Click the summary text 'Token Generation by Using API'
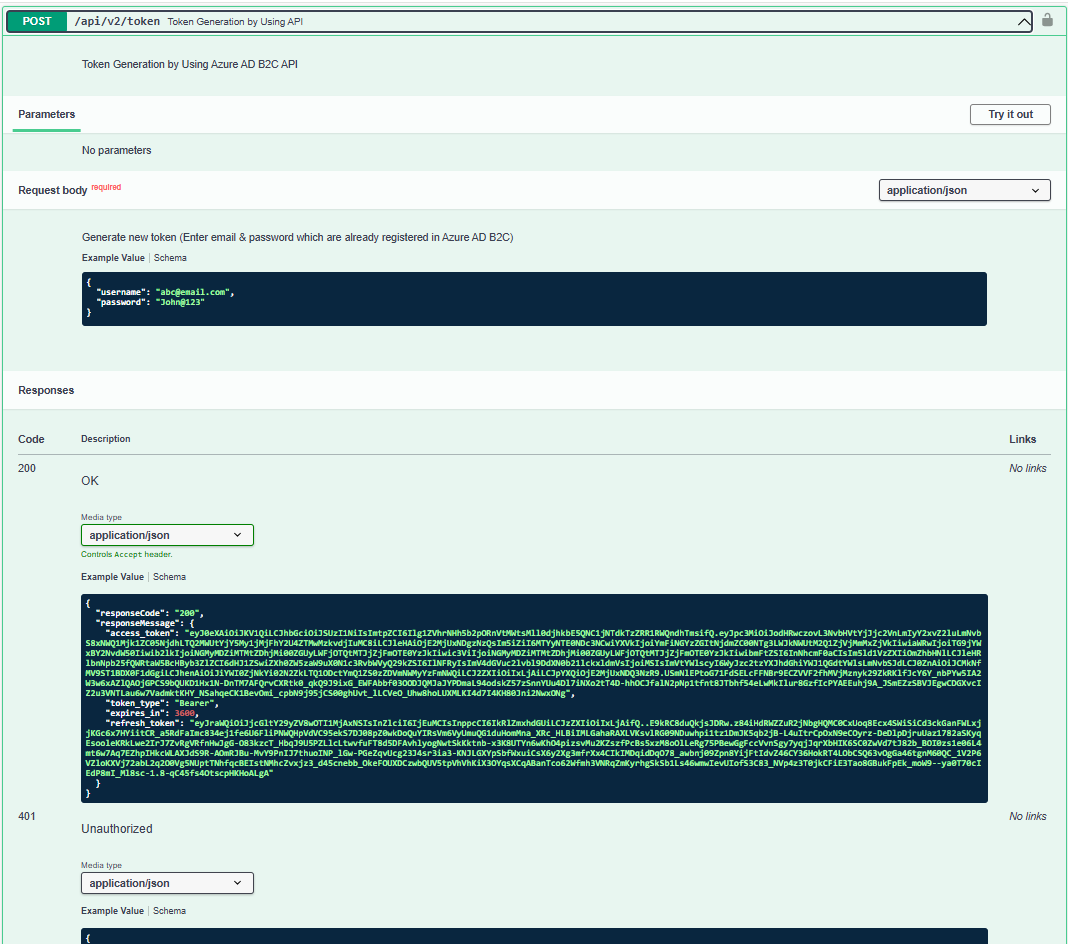Screen dimensions: 1068x944 coord(235,22)
